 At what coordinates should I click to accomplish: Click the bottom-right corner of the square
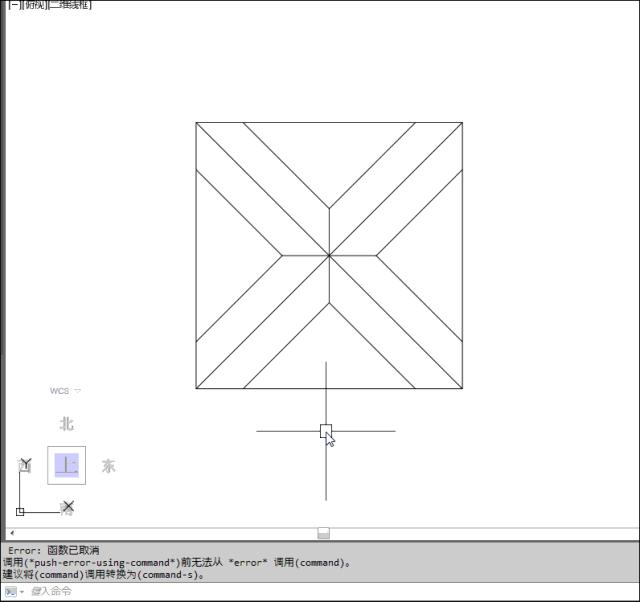click(462, 388)
